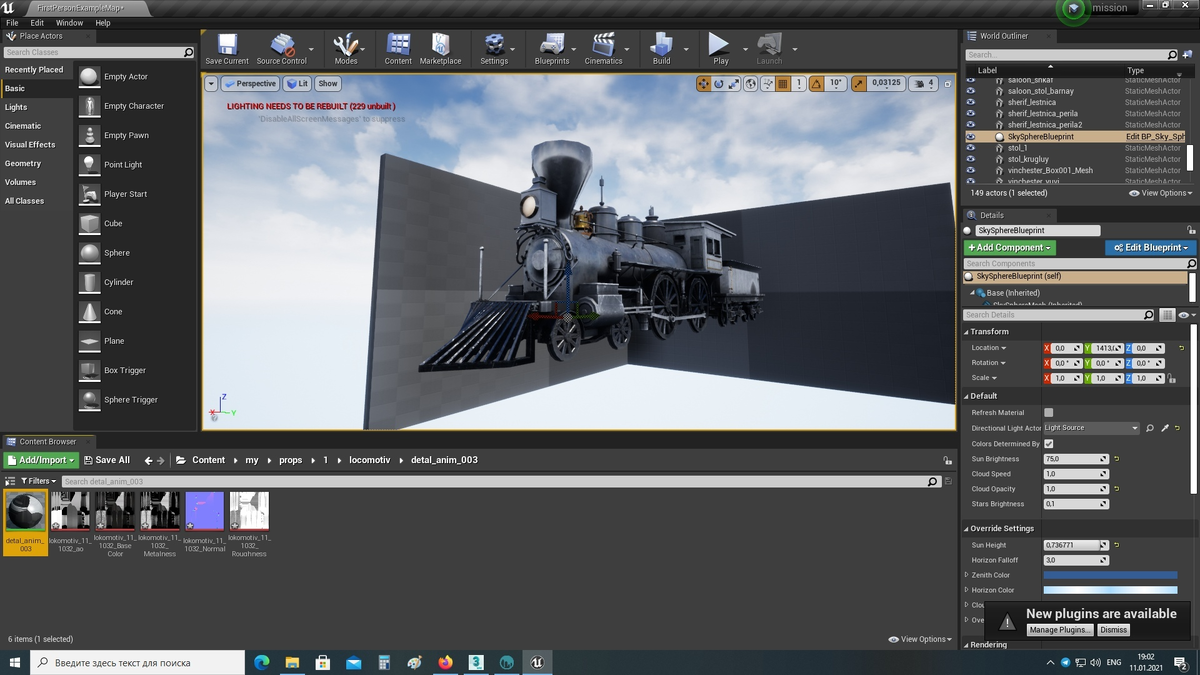Open the Window menu
This screenshot has width=1200, height=675.
pyautogui.click(x=69, y=22)
